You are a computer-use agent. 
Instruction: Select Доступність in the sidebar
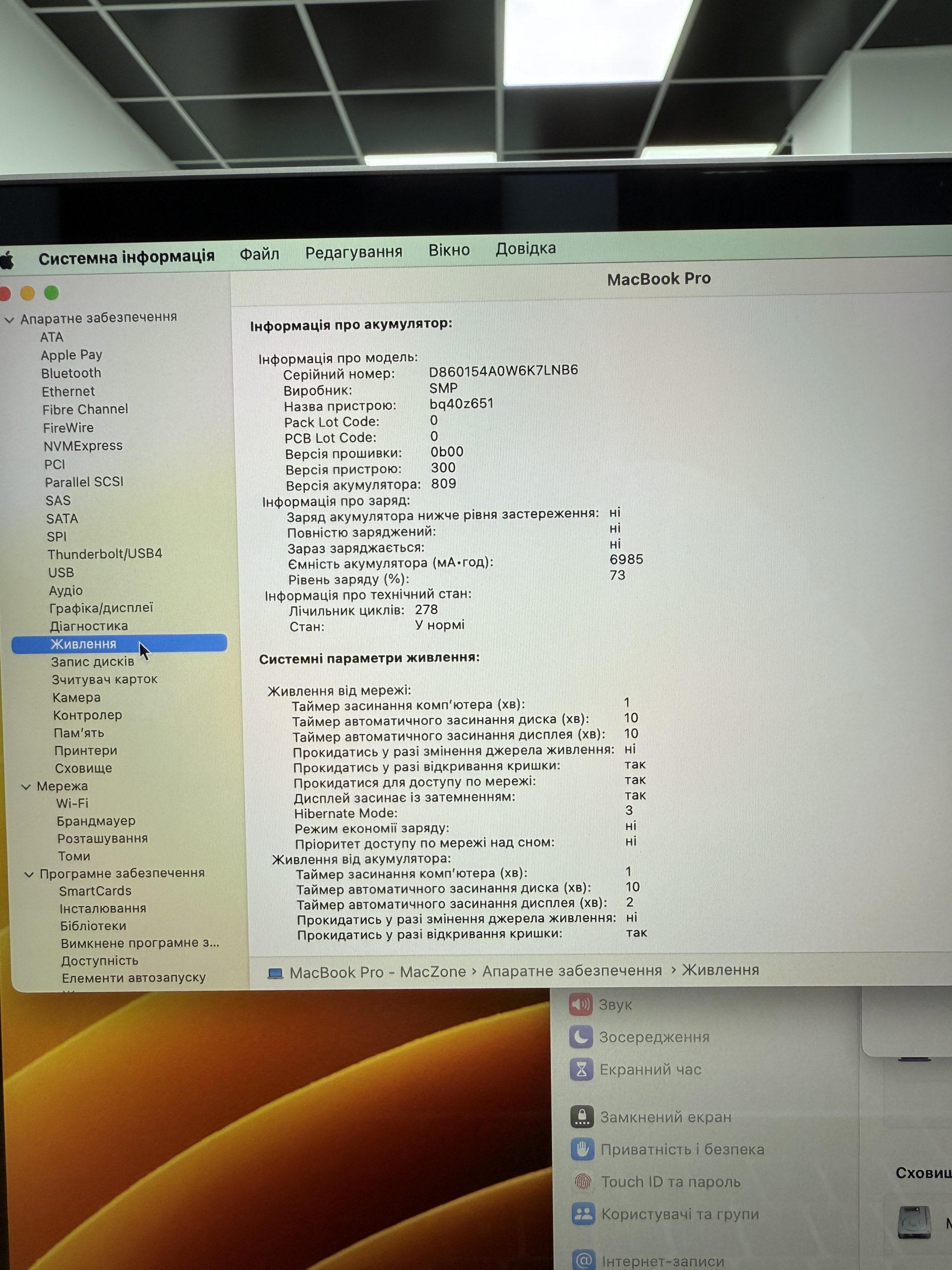click(100, 960)
